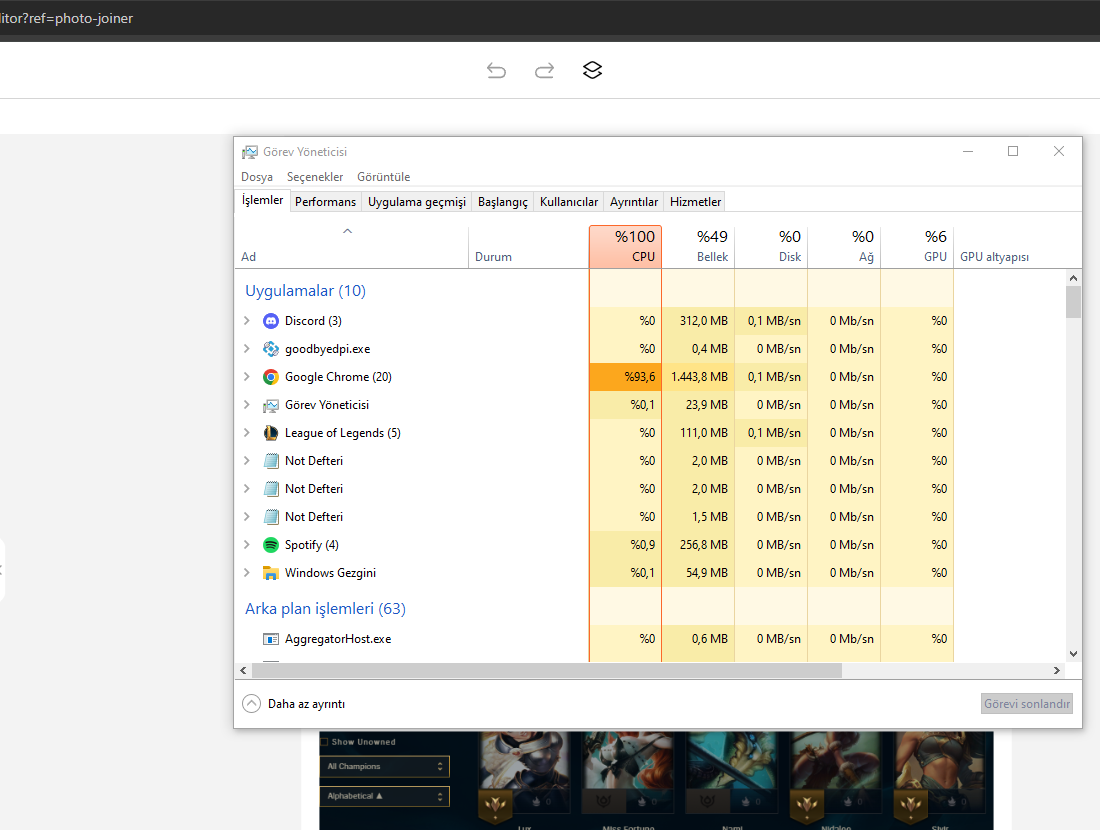Click the Uygulamalar (10) group heading
The image size is (1100, 830).
pos(305,290)
